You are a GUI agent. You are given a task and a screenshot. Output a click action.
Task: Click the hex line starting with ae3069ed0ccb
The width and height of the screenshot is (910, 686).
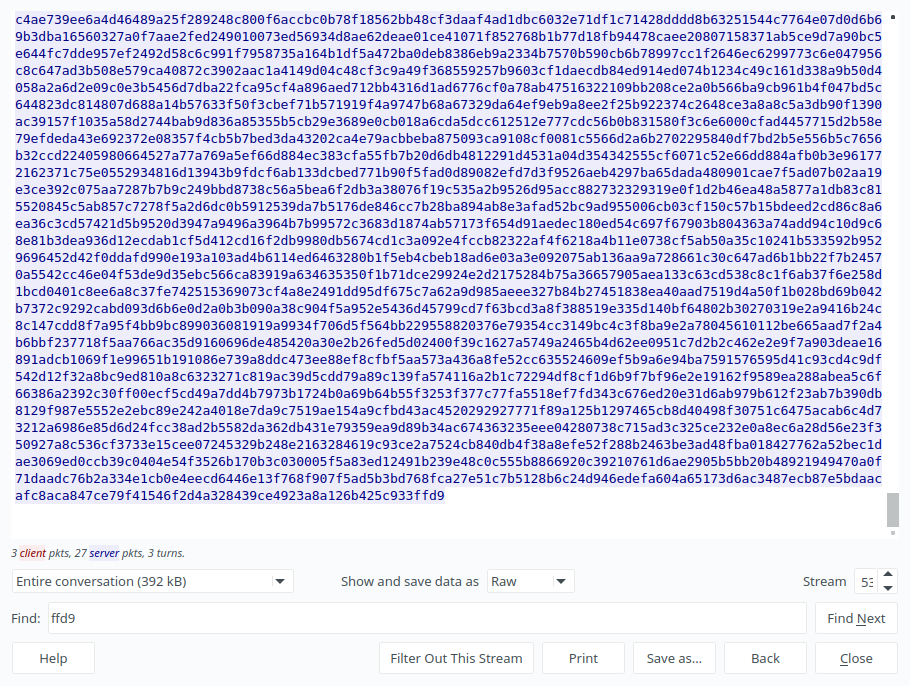(449, 461)
